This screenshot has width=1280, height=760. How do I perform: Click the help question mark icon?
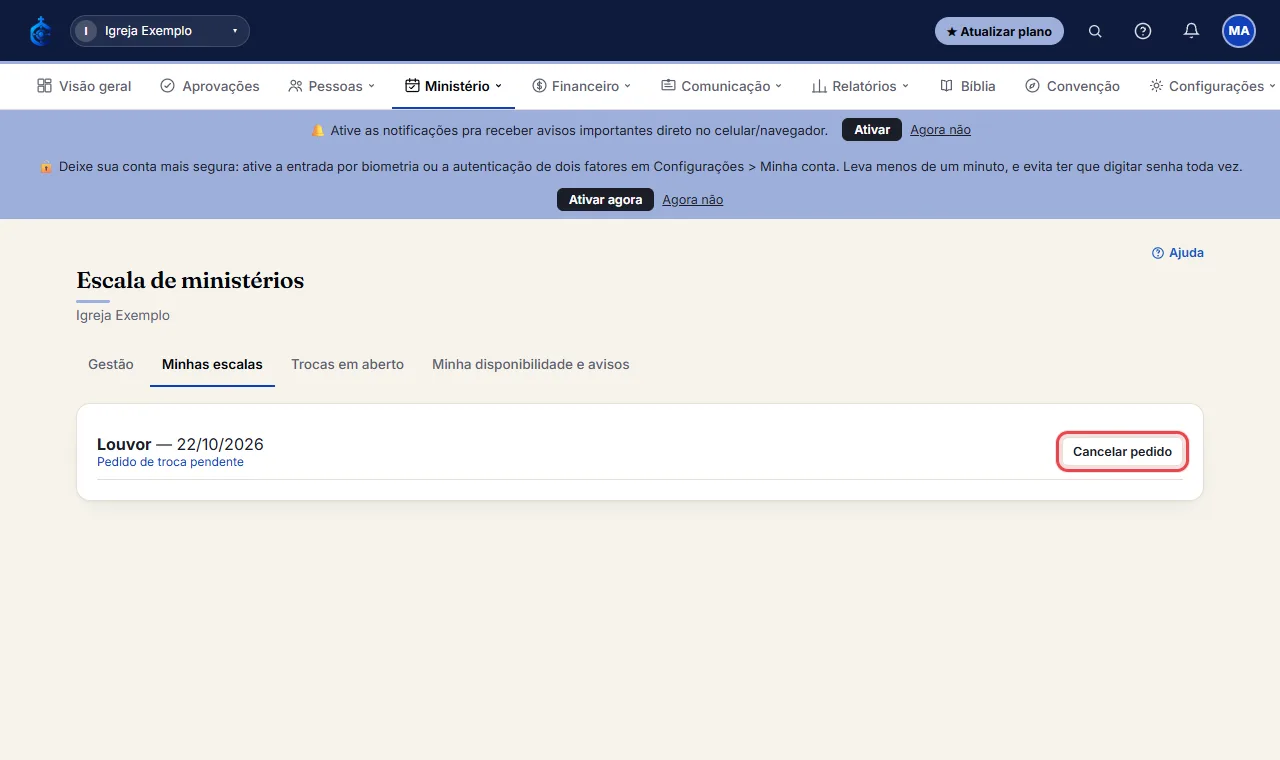pyautogui.click(x=1143, y=31)
